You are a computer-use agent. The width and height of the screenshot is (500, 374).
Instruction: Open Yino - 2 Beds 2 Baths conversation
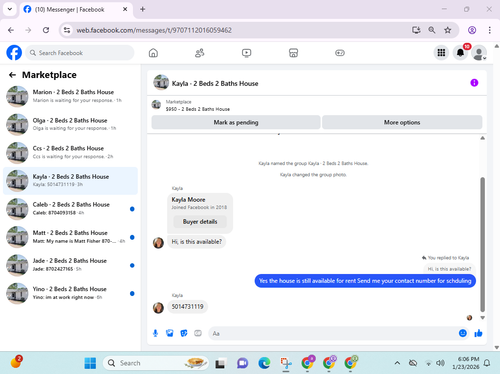70,293
